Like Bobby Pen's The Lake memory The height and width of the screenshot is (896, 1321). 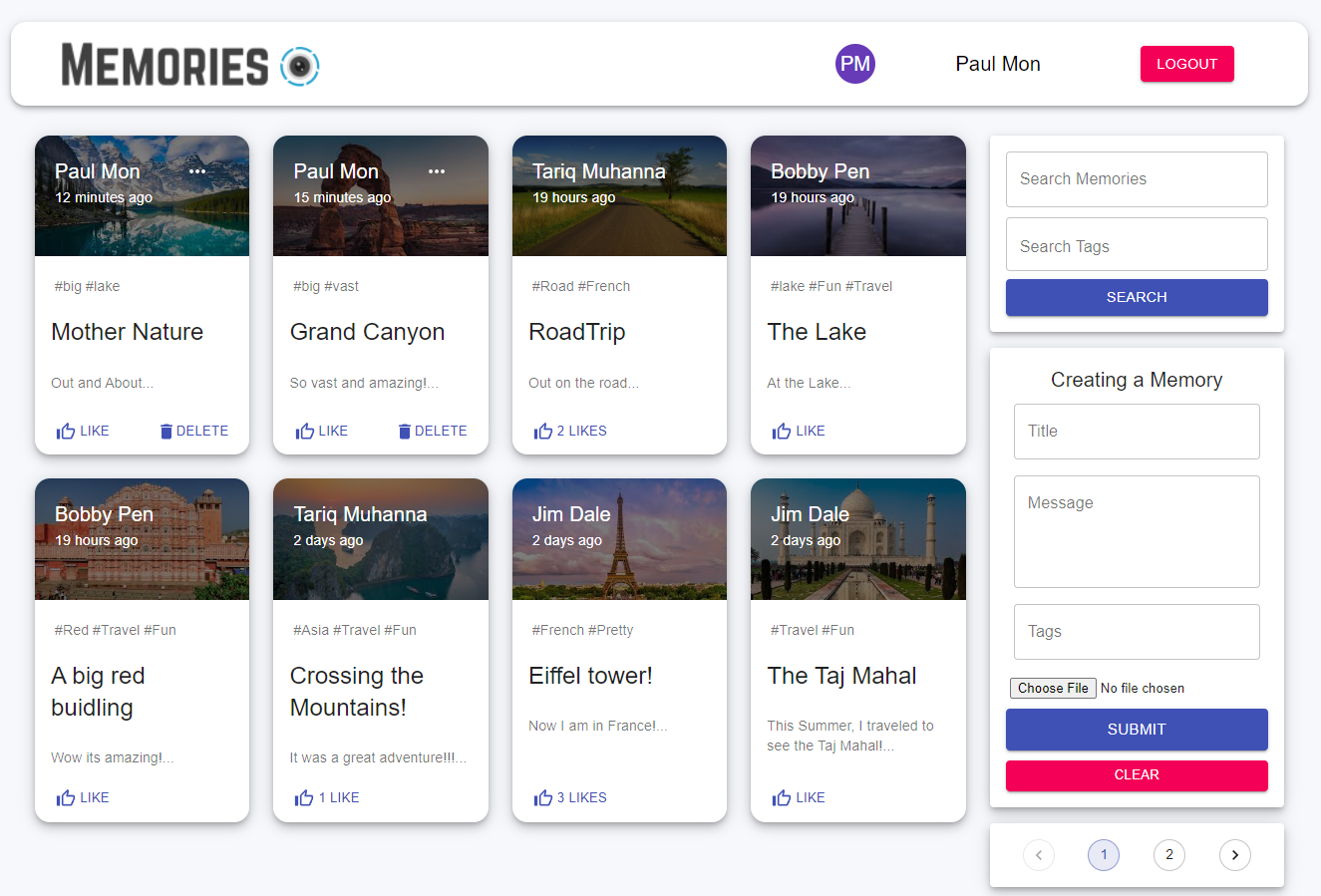tap(798, 430)
